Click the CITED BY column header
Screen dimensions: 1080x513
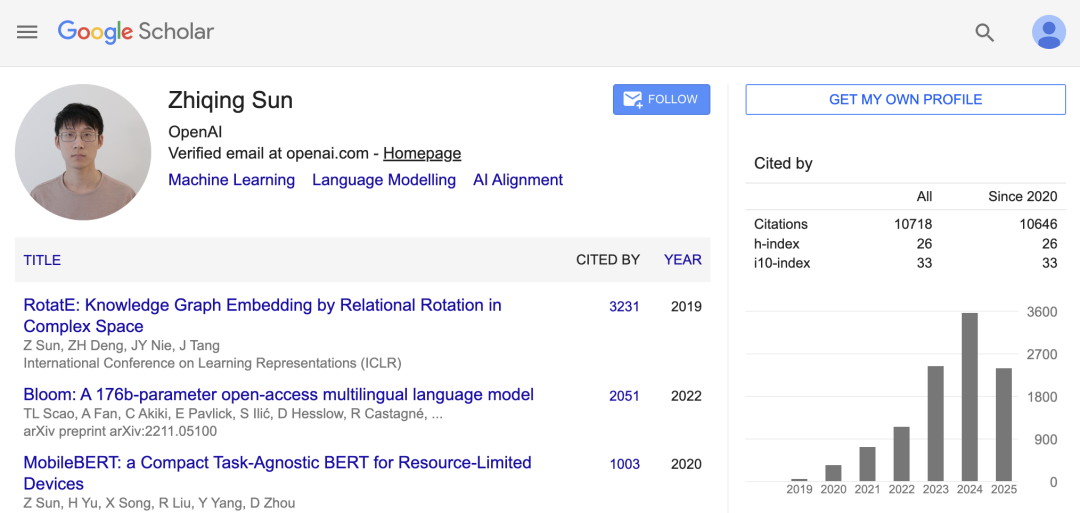point(608,260)
